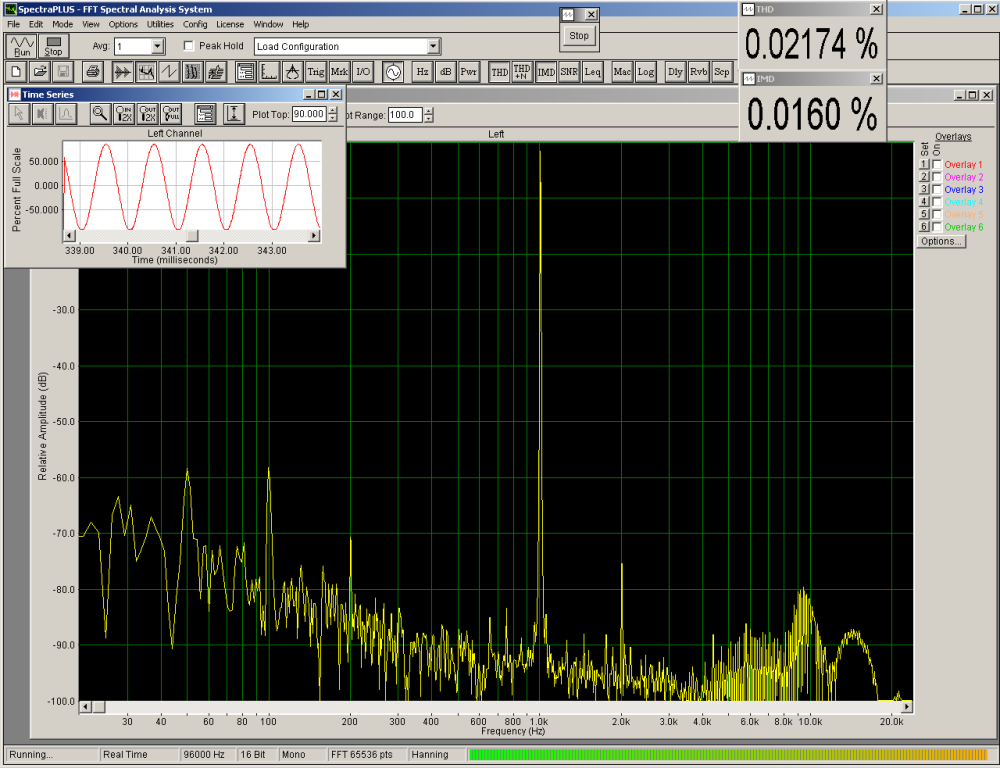Click the THD utility toolbar icon
This screenshot has width=1000, height=768.
pyautogui.click(x=499, y=71)
